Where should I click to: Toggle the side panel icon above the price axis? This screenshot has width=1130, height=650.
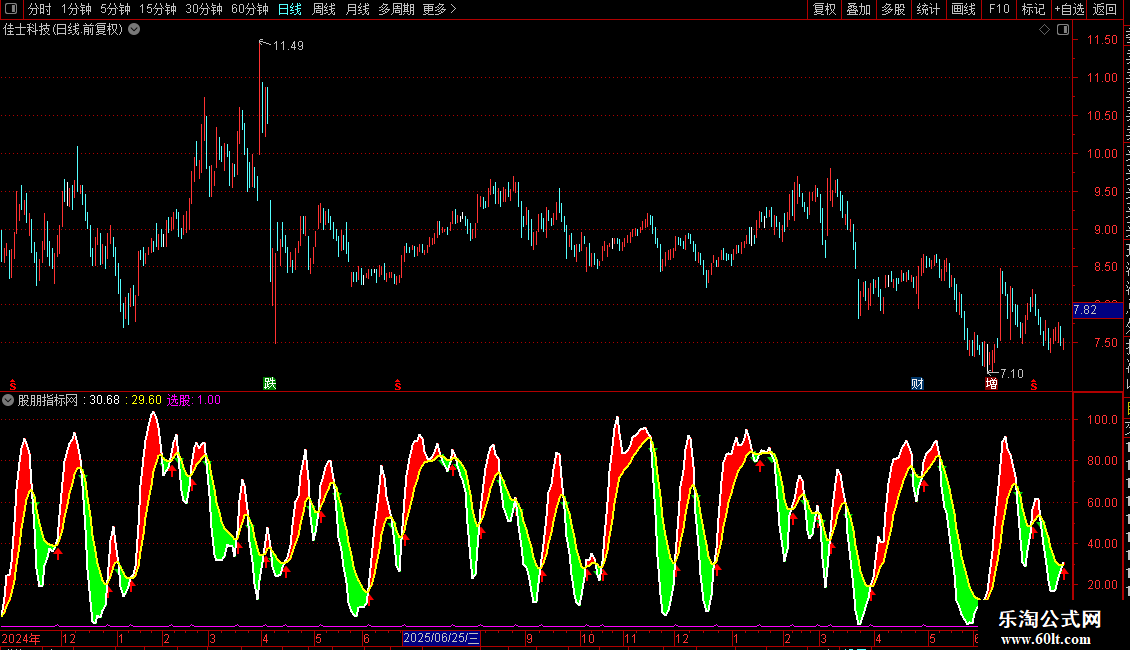(1063, 30)
